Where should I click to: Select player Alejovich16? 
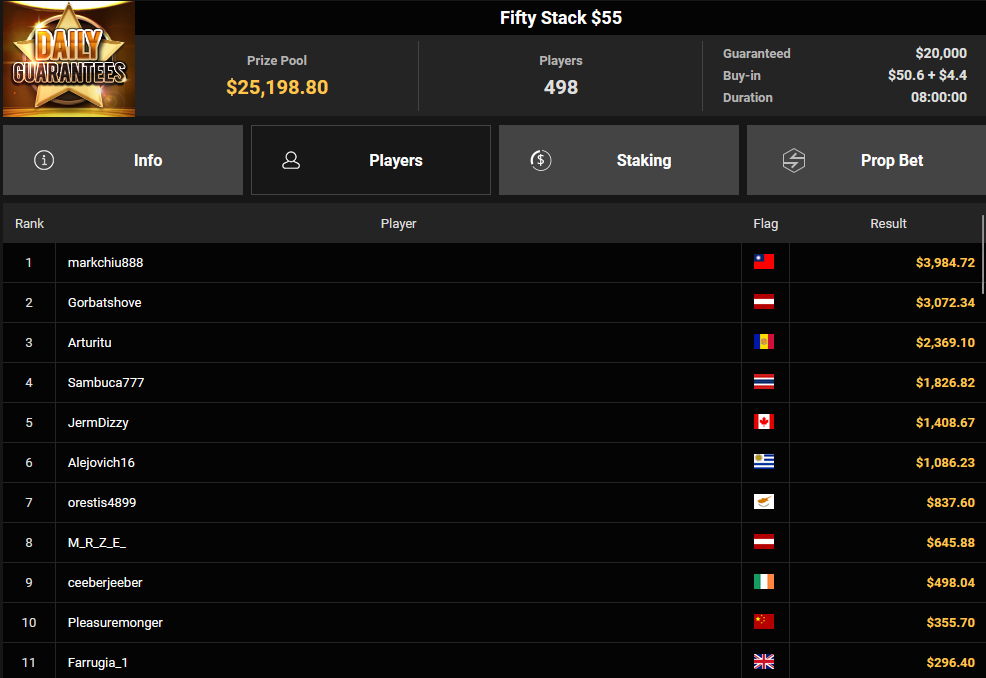pos(101,463)
